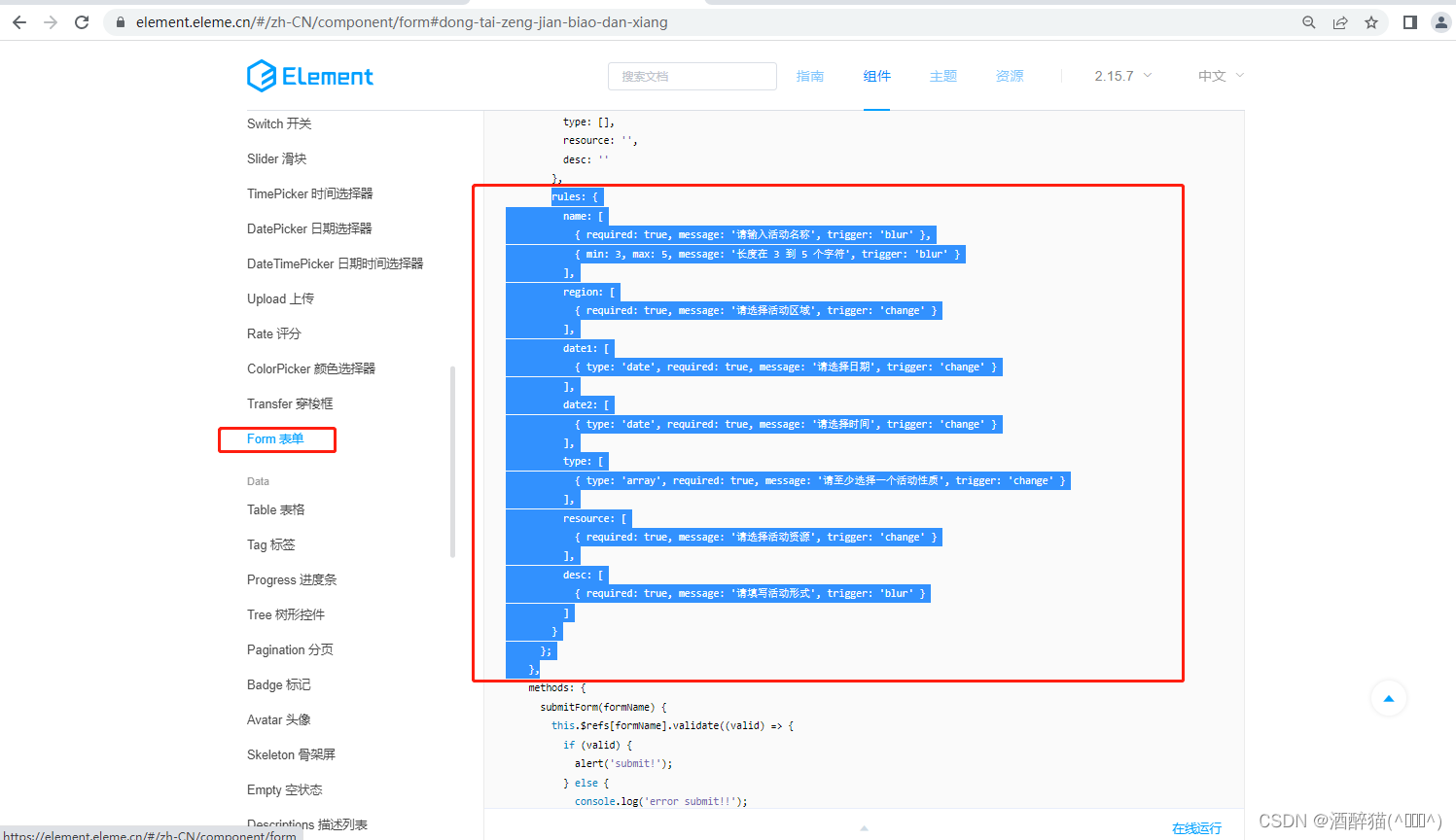The image size is (1456, 840).
Task: Open the browser side panel
Action: (x=1410, y=22)
